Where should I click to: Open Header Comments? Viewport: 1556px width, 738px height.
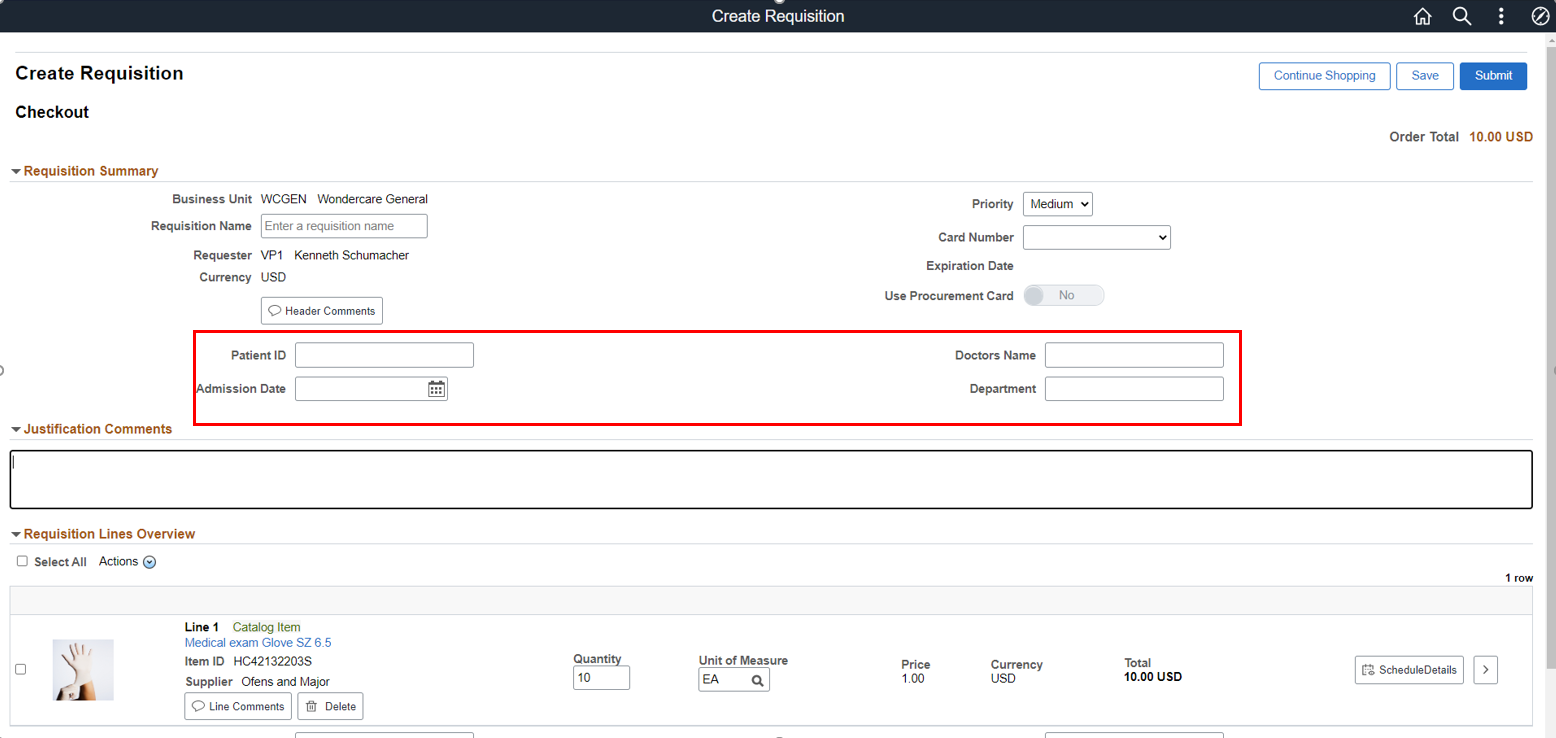(322, 311)
